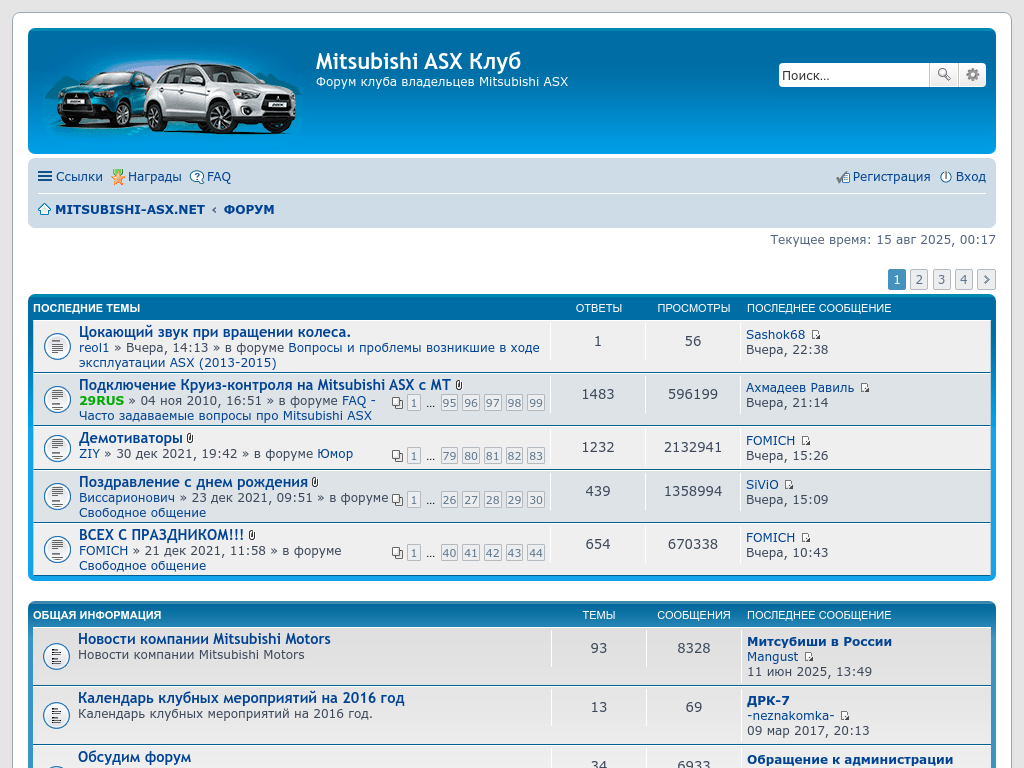
Task: Open Виссарионович author profile
Action: [x=127, y=498]
